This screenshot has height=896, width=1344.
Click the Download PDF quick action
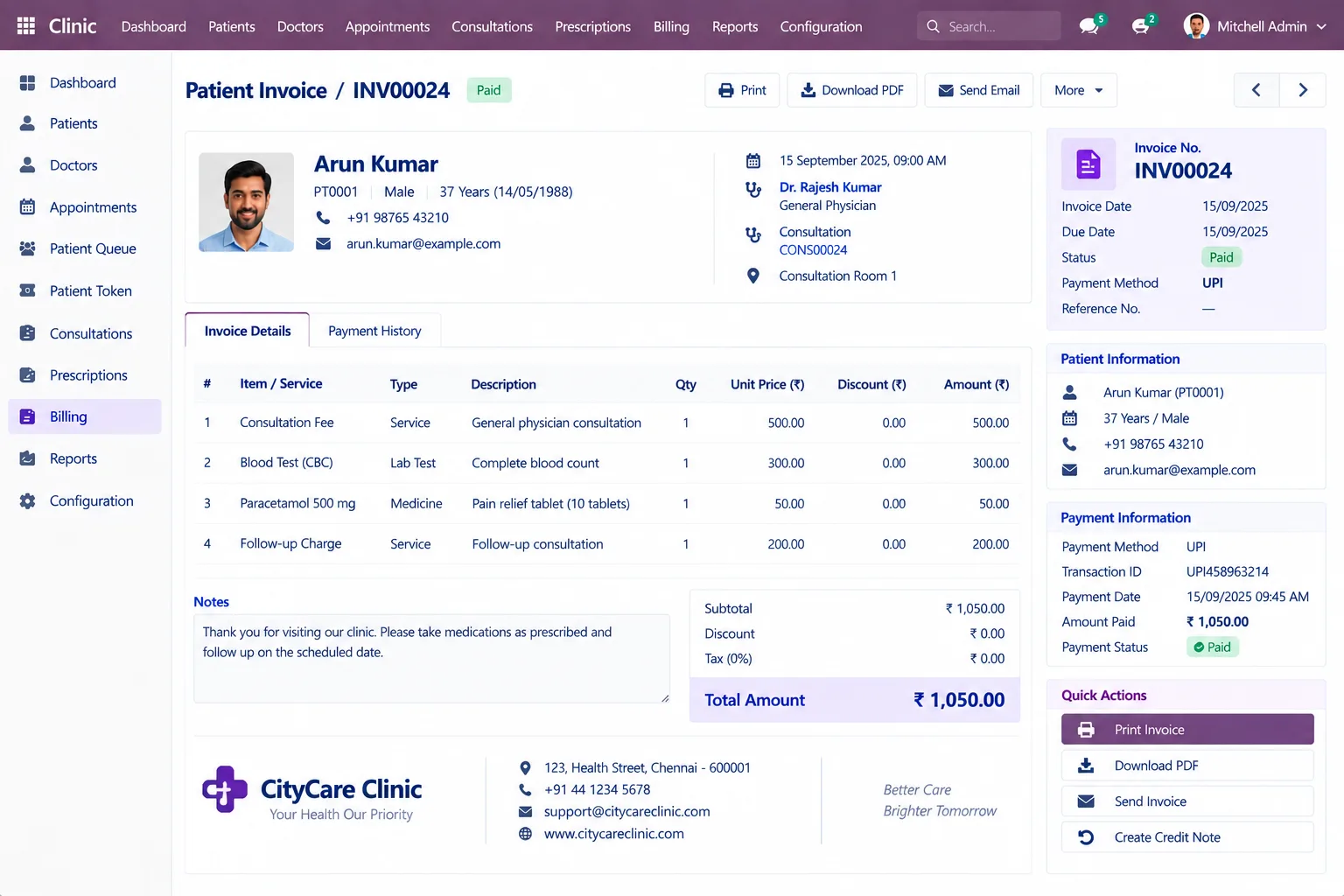point(1187,766)
